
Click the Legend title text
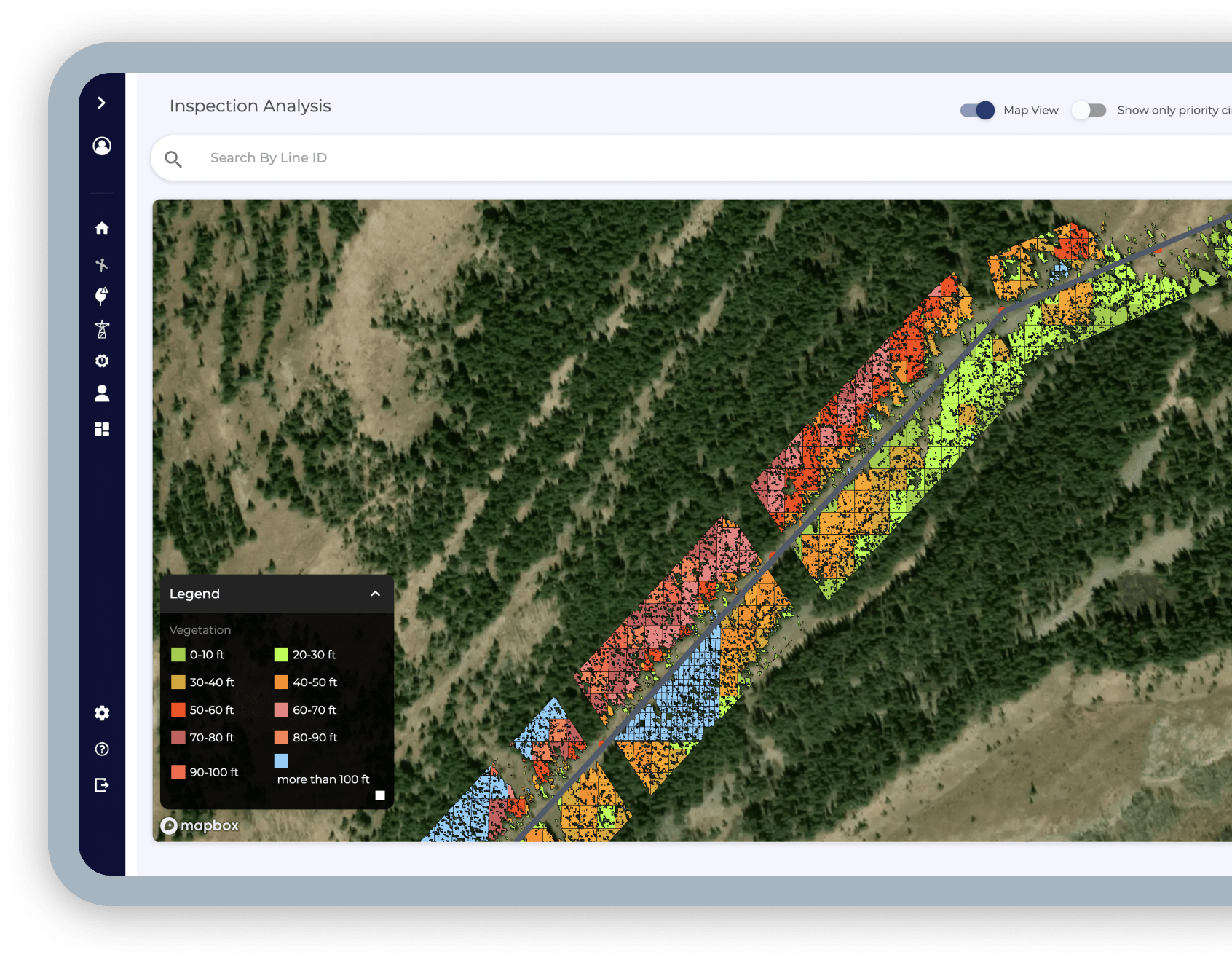(x=194, y=594)
